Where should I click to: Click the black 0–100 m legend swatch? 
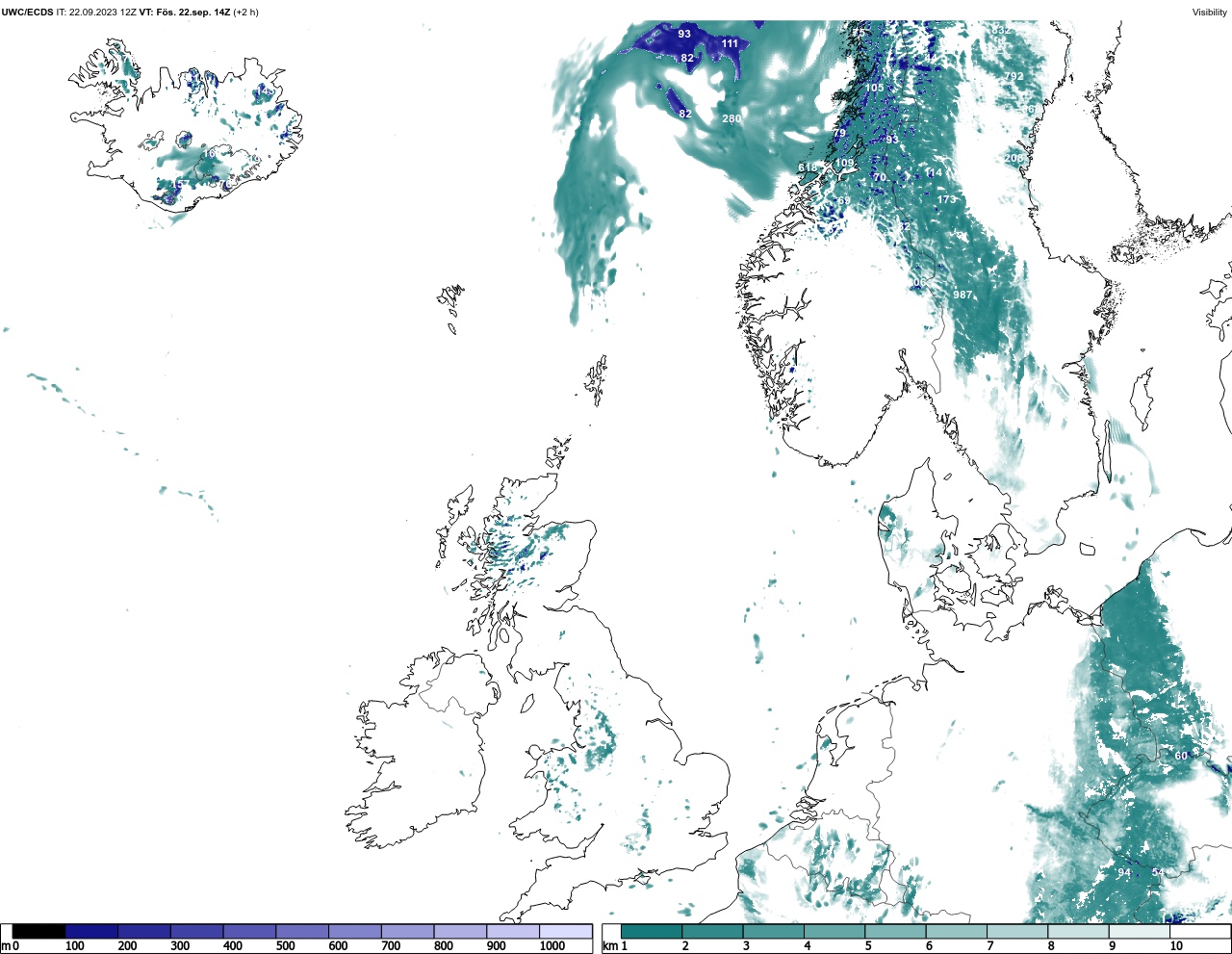coord(39,932)
